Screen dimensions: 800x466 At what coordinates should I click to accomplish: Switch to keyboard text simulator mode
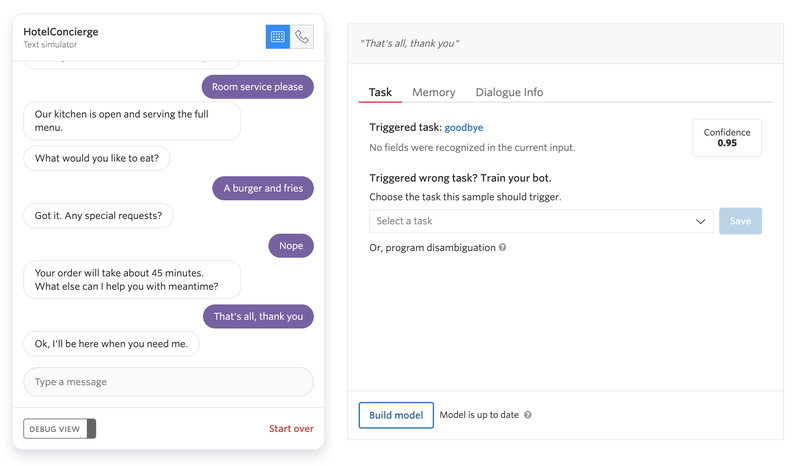(278, 37)
